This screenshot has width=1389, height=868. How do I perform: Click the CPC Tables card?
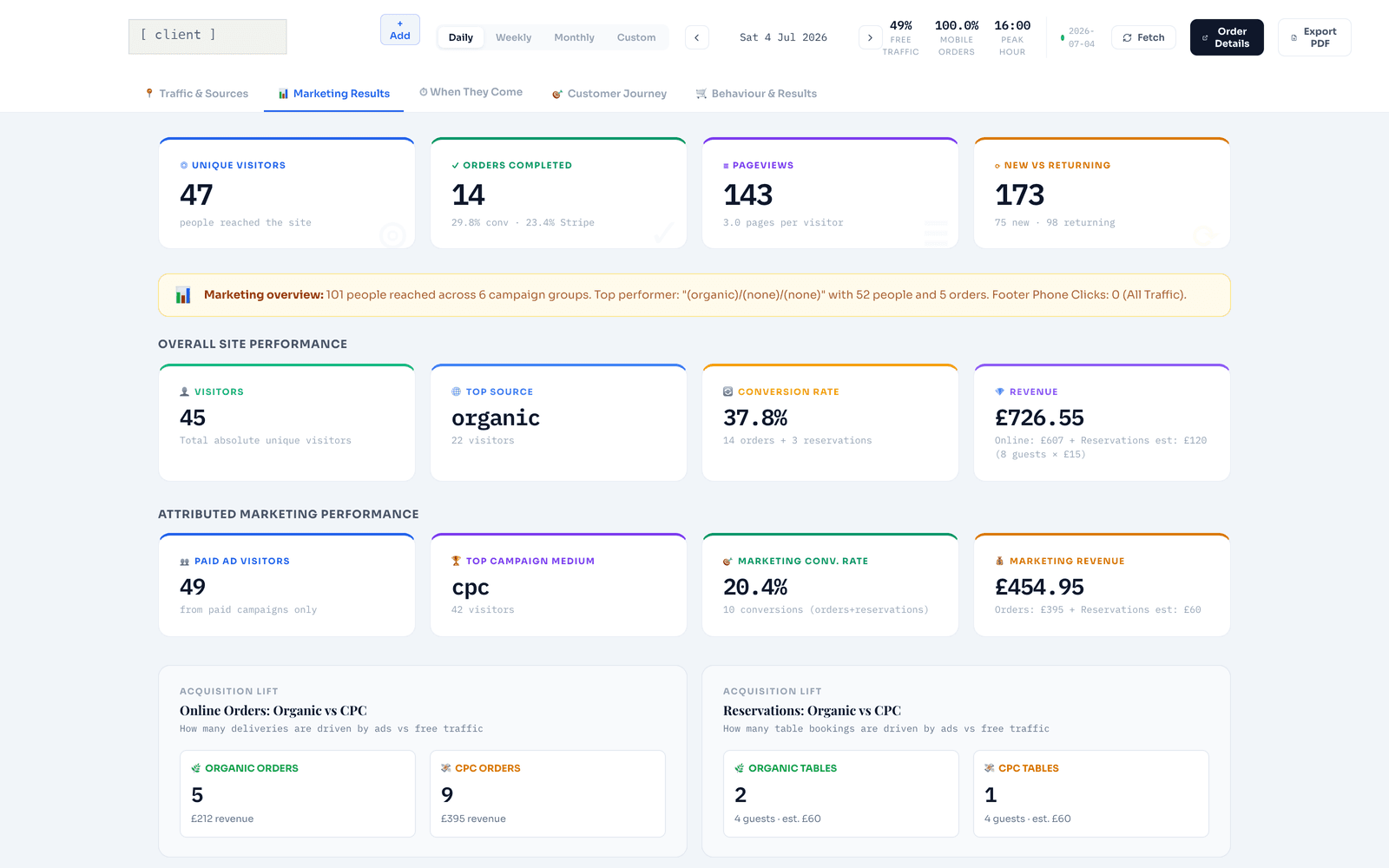click(x=1091, y=793)
